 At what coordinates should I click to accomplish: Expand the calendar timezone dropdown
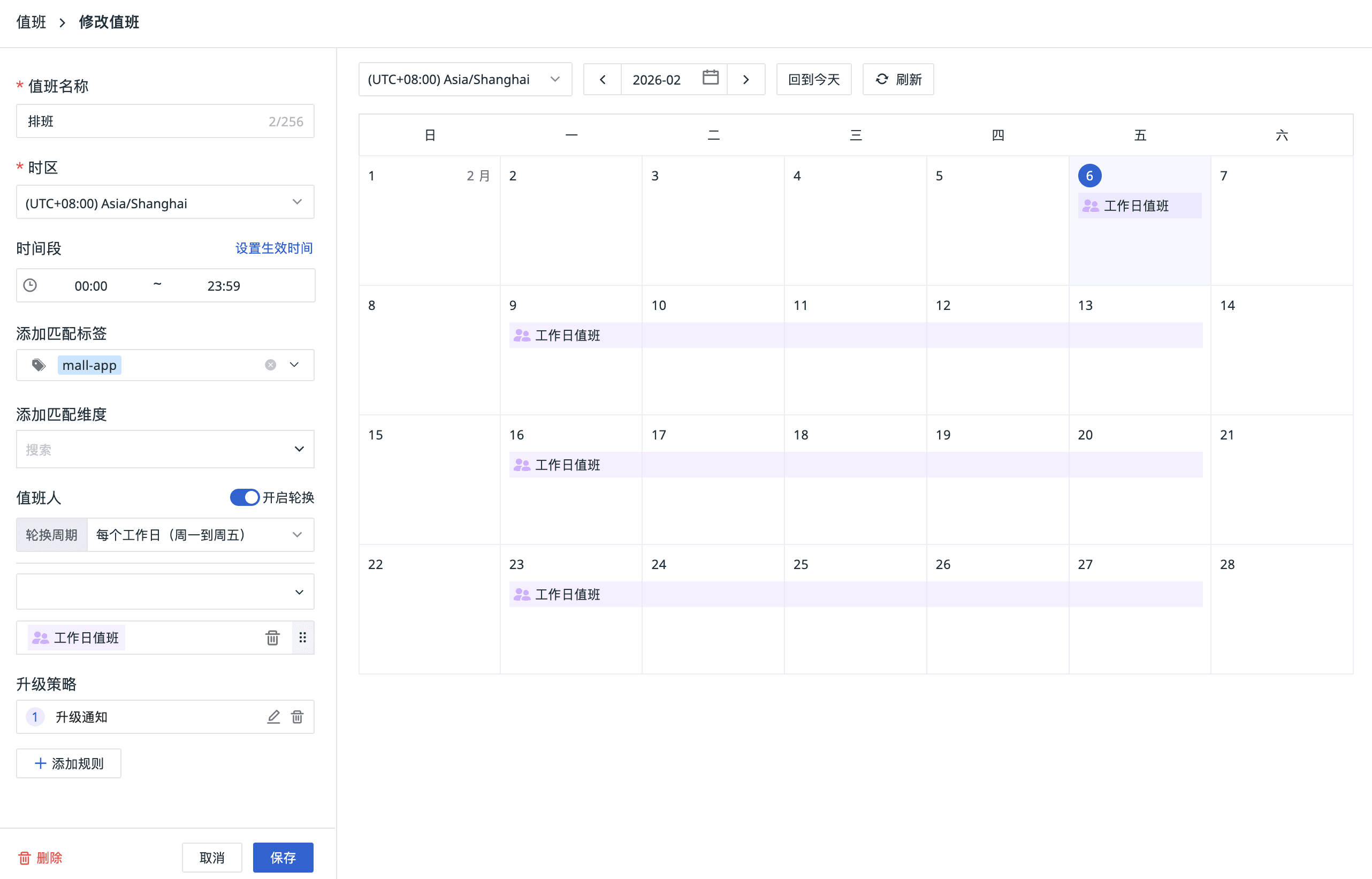coord(465,79)
